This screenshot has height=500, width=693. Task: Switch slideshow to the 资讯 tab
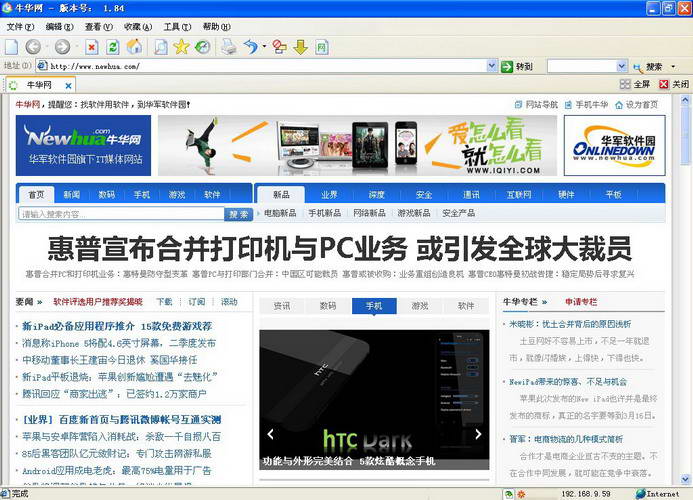pos(282,306)
